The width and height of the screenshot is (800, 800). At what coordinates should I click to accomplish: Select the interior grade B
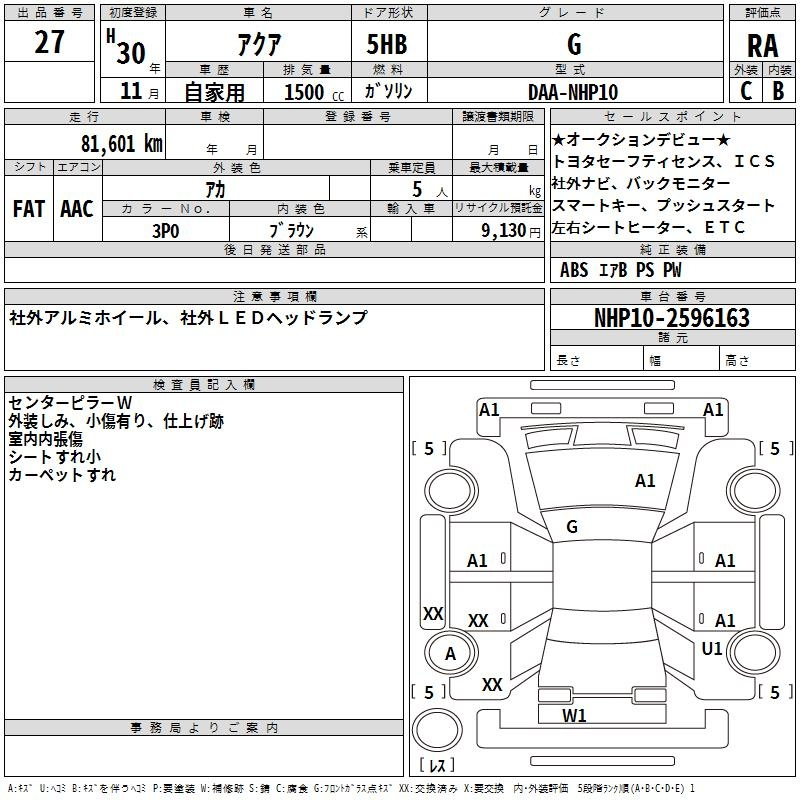(778, 91)
